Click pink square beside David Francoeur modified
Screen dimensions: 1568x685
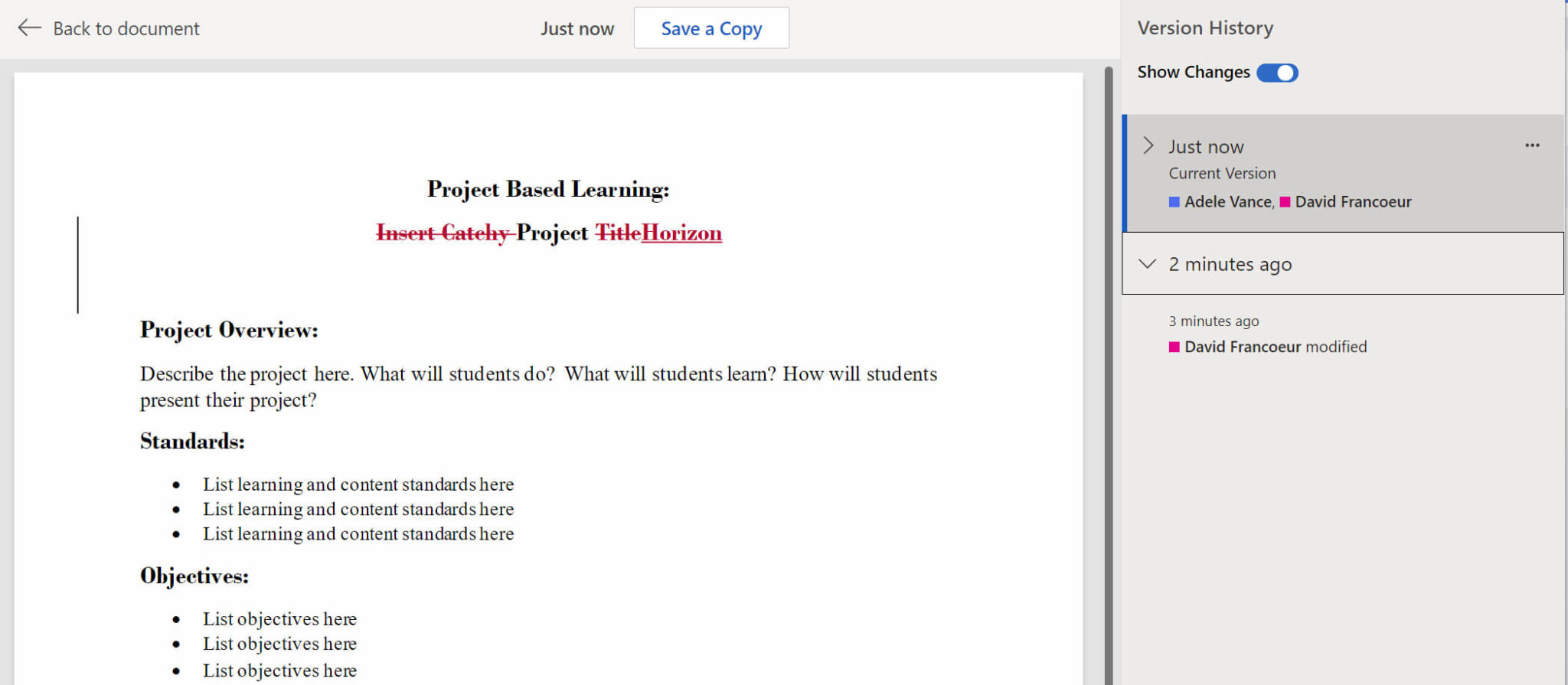[1174, 347]
